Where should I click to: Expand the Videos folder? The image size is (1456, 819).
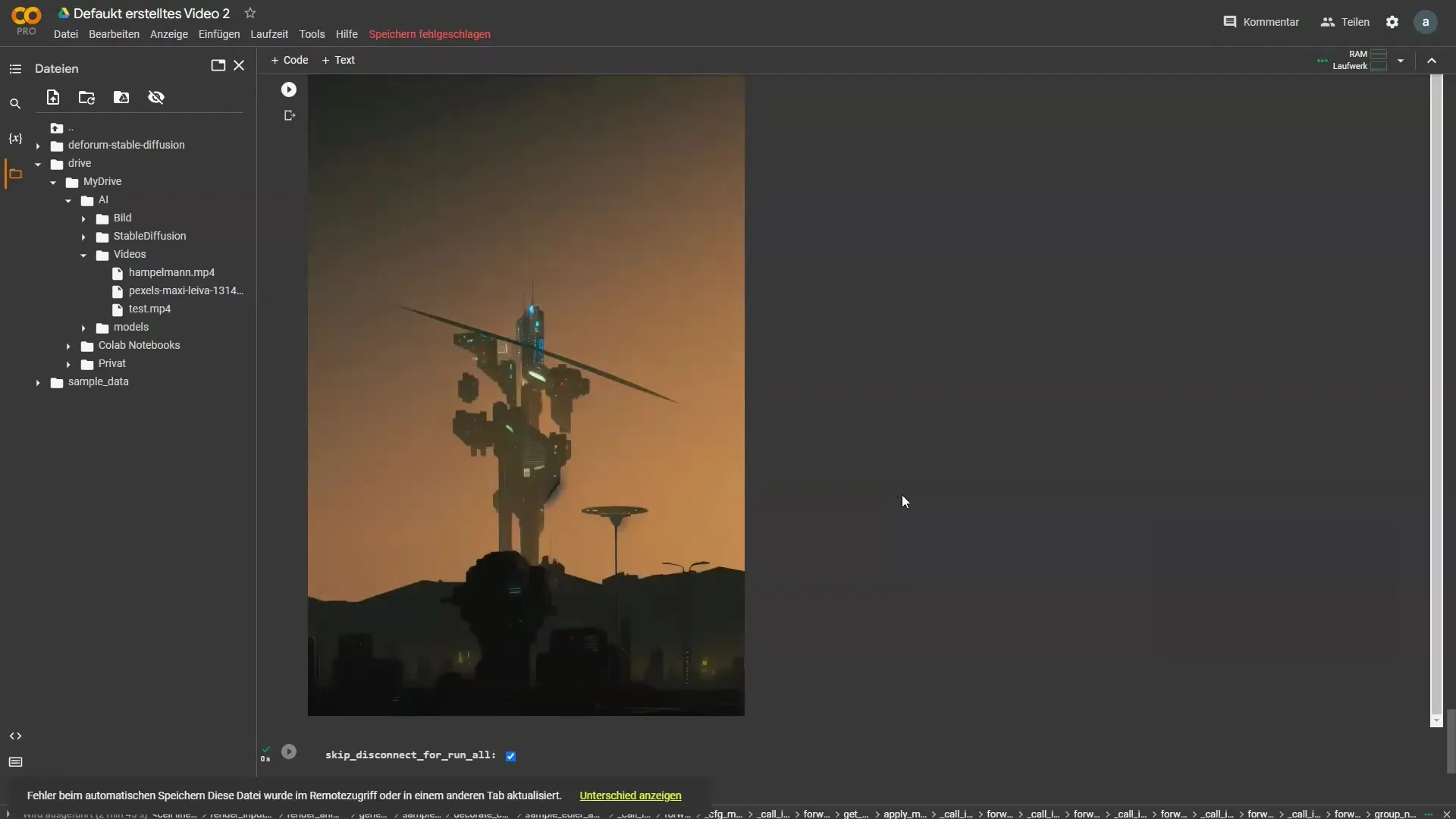(x=84, y=254)
